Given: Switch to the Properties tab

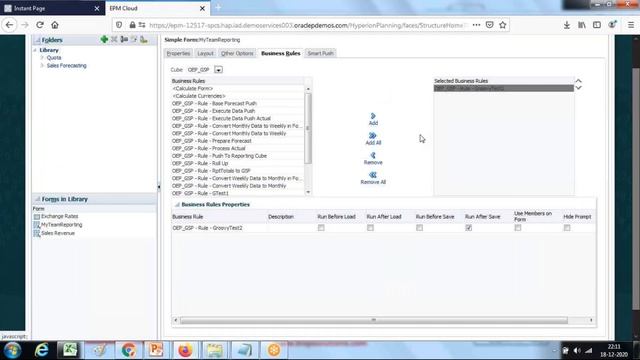Looking at the screenshot, I should click(x=178, y=53).
